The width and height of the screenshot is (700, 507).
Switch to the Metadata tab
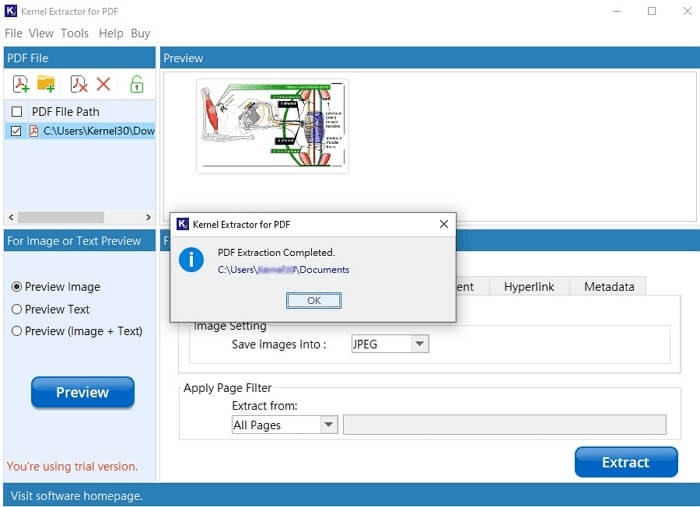pyautogui.click(x=609, y=287)
